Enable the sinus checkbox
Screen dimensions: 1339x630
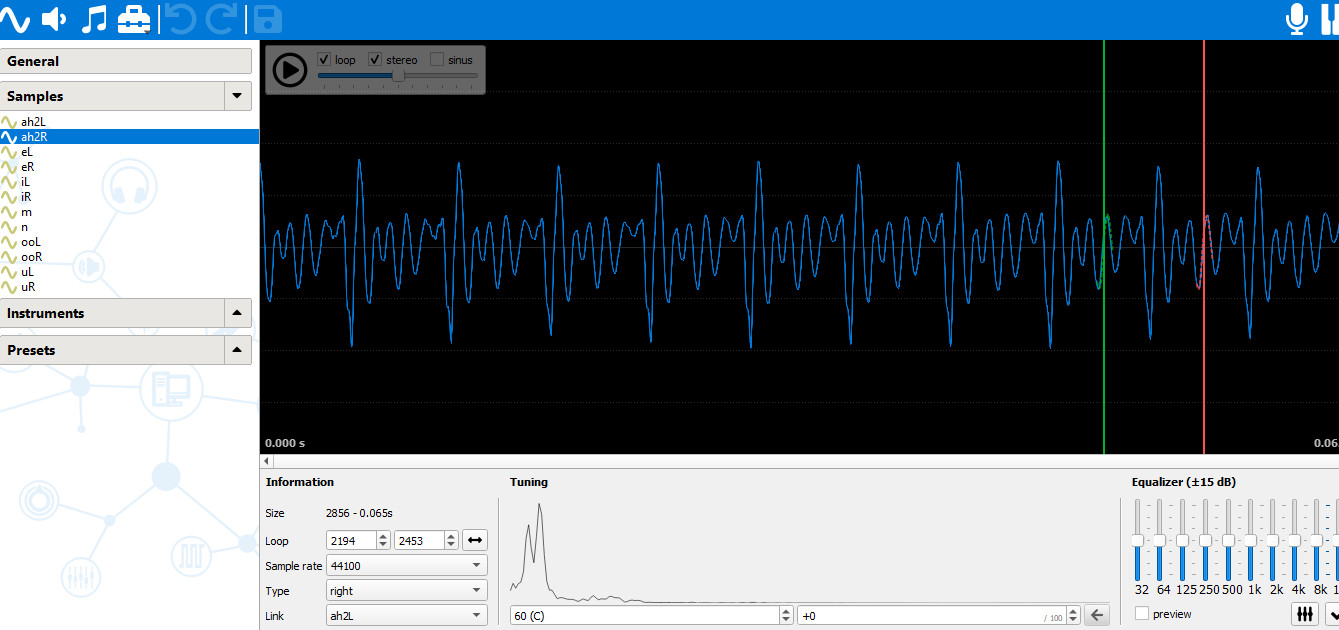pos(437,59)
